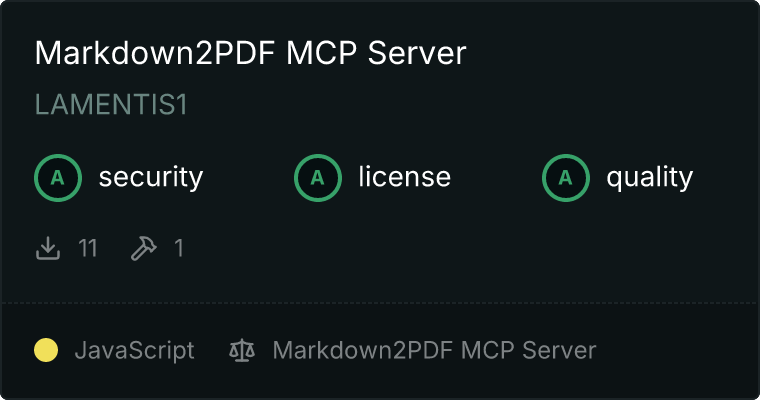This screenshot has height=400, width=760.
Task: Click the letter A in the security ring
Action: click(x=58, y=178)
